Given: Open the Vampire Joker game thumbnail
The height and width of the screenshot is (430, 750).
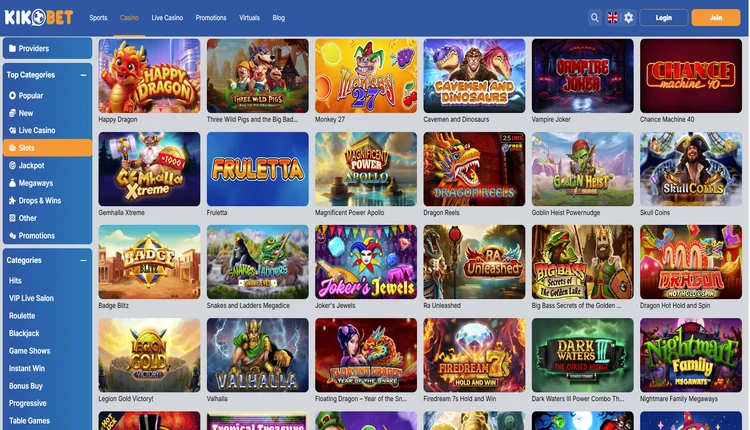Looking at the screenshot, I should pos(583,76).
